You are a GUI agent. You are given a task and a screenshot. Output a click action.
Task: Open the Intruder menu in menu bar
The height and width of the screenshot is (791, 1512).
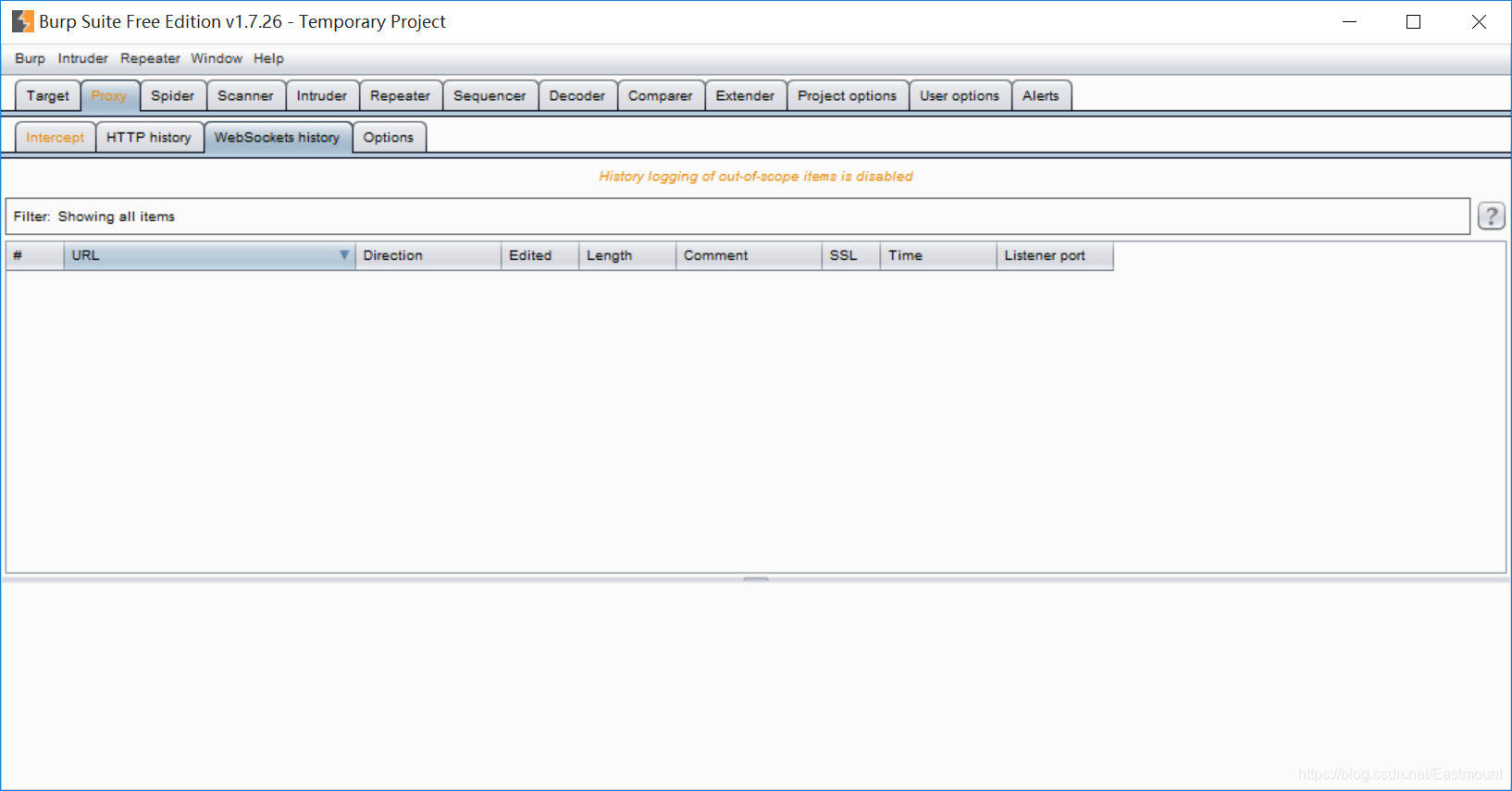[x=82, y=58]
